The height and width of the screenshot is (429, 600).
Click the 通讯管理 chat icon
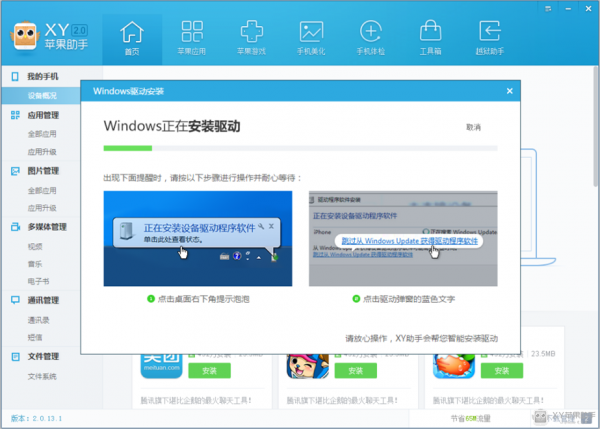click(x=15, y=300)
